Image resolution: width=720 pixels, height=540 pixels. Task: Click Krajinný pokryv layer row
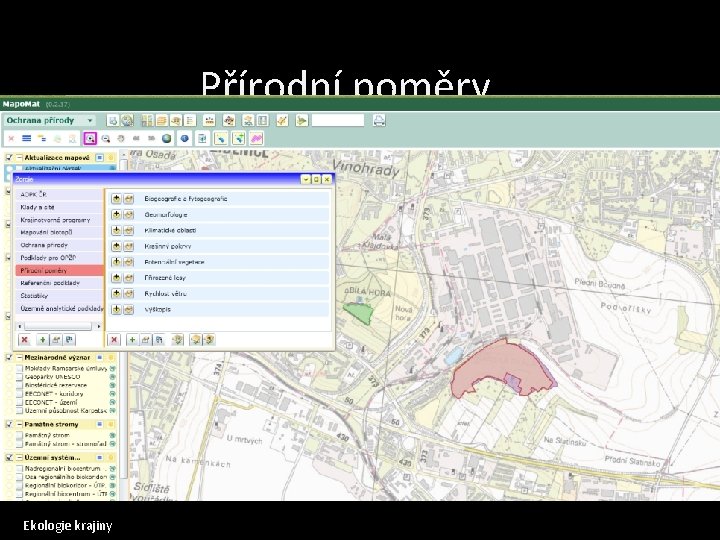[219, 246]
